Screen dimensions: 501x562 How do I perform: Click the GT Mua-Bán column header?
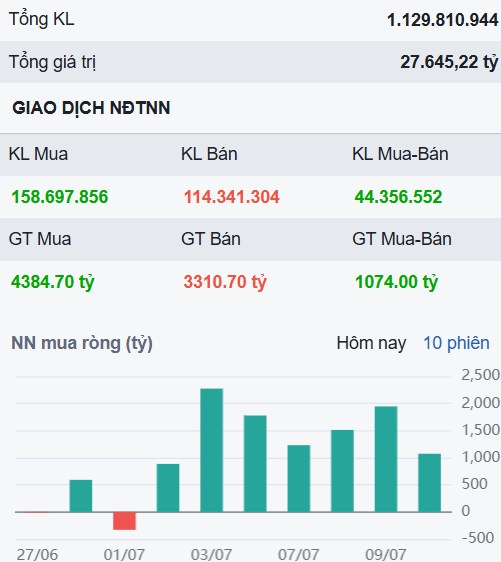402,239
